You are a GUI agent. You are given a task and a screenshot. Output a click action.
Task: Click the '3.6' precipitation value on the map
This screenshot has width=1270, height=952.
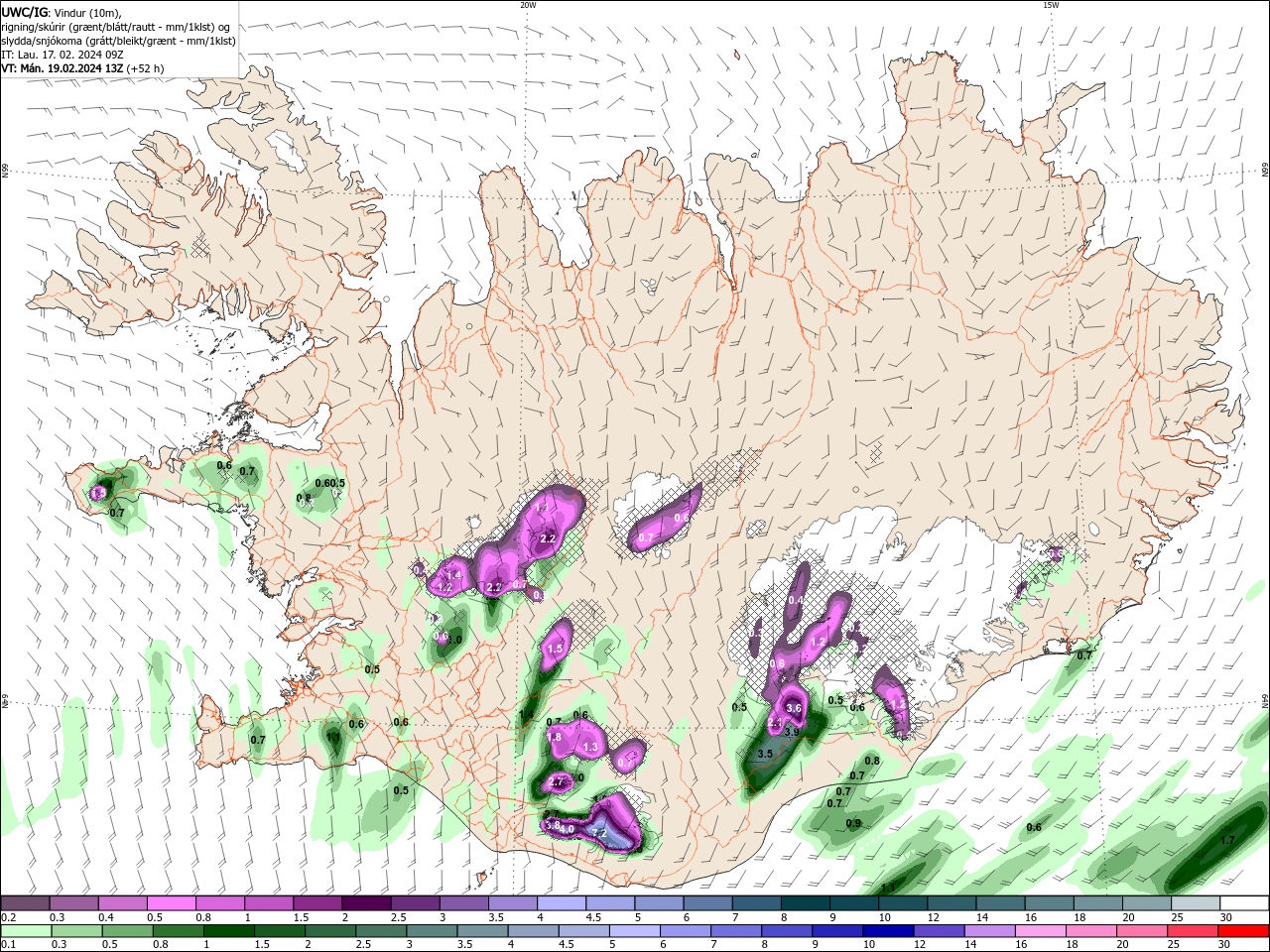pos(794,708)
